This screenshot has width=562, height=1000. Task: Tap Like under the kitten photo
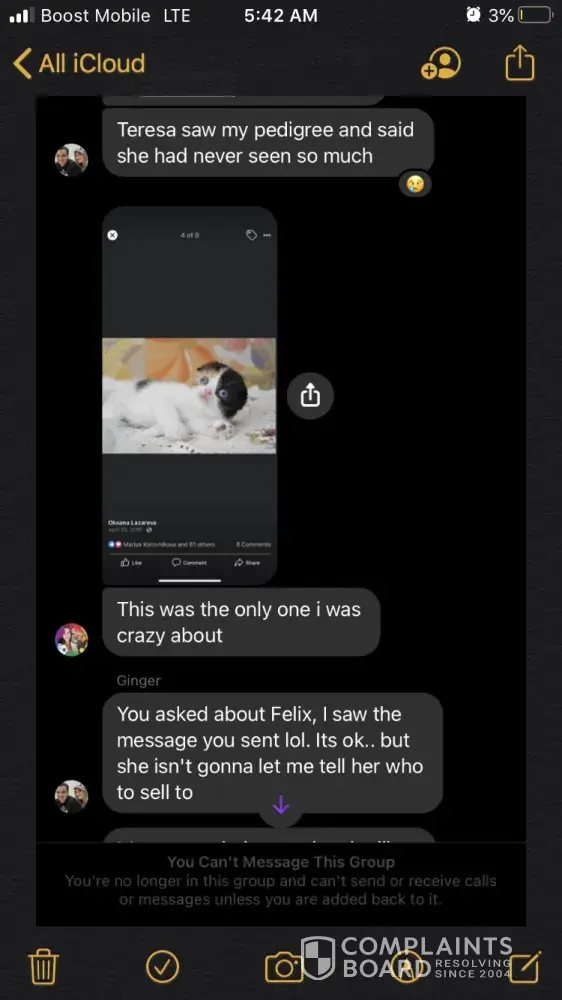[131, 563]
